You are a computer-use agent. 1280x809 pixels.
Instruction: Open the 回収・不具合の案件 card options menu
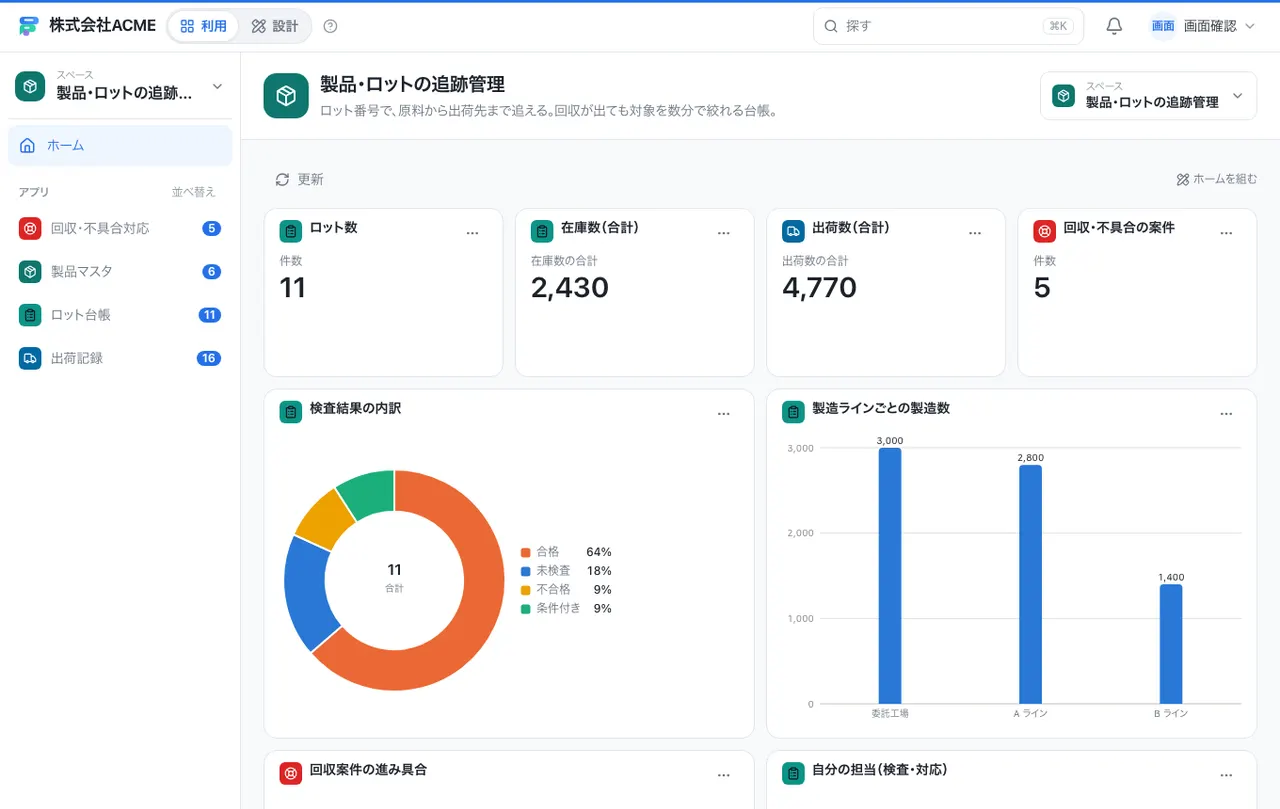click(x=1226, y=233)
